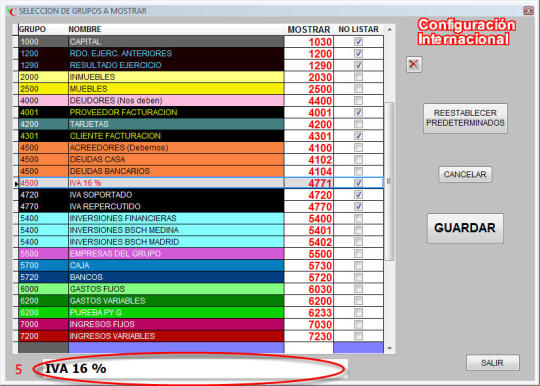Check NO LISTAR for ACREEDORES row
The image size is (540, 386).
(x=358, y=148)
